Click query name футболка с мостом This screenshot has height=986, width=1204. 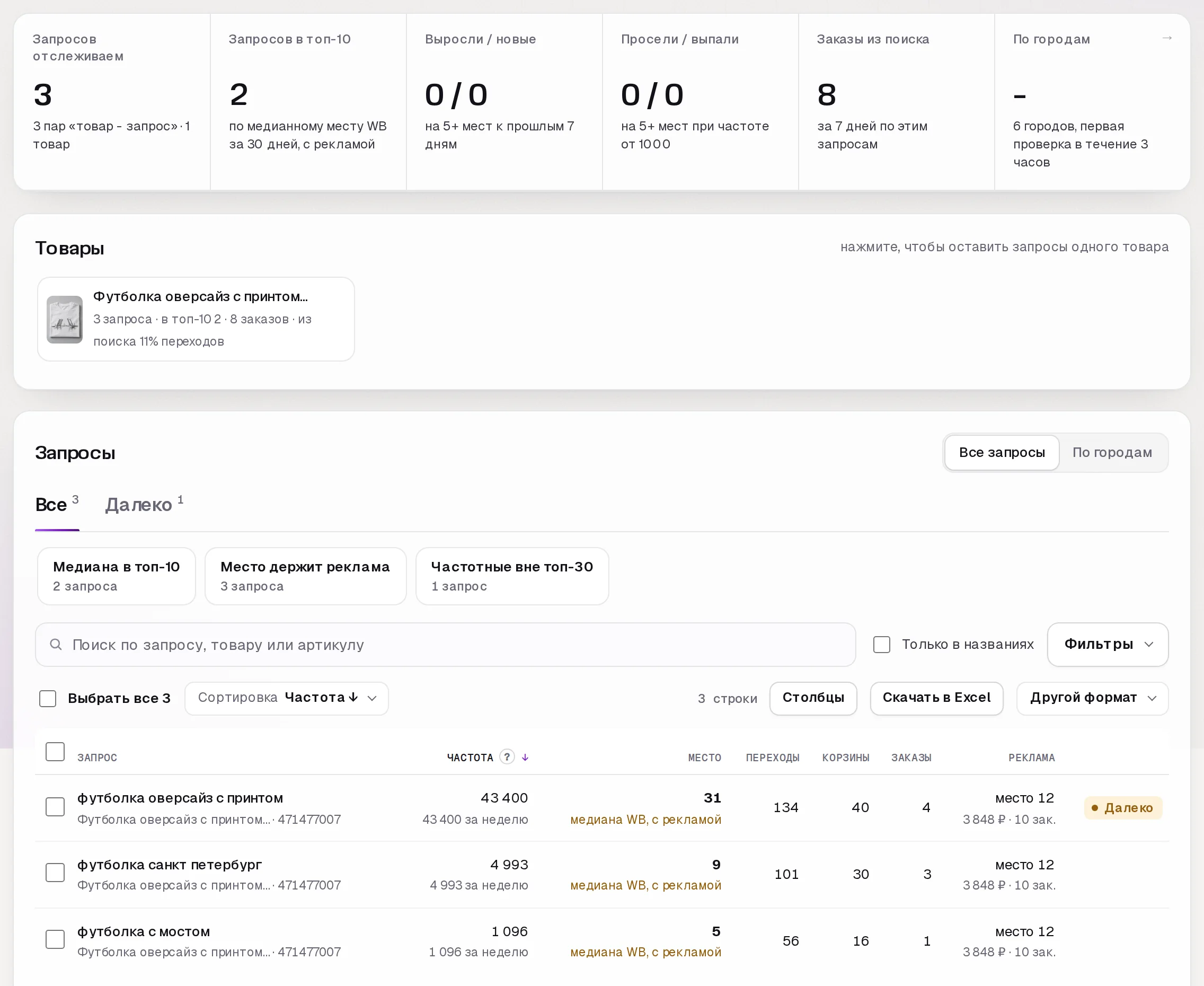(x=144, y=931)
